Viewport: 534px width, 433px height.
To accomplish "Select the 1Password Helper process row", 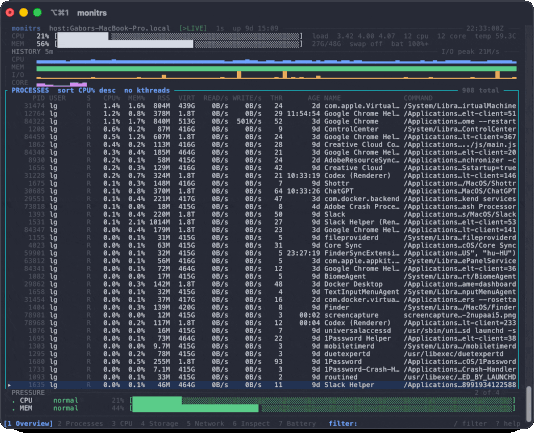I will coord(262,338).
